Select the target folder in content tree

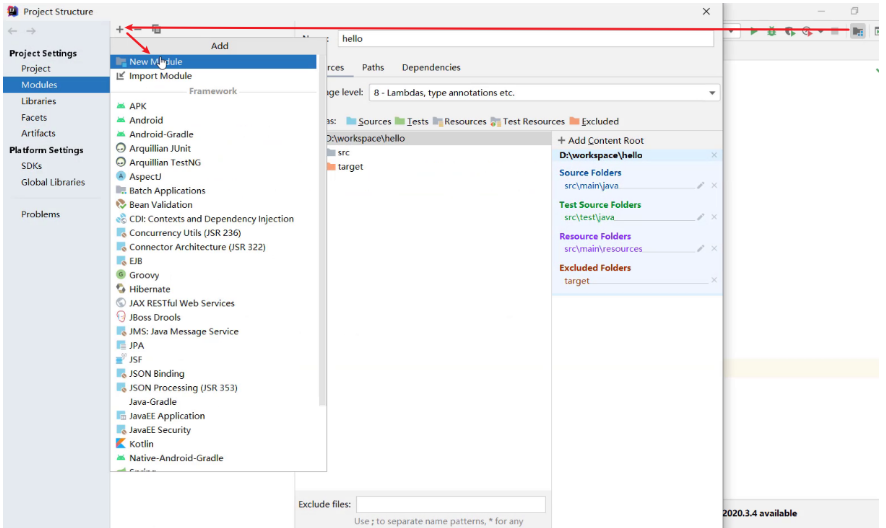(350, 167)
